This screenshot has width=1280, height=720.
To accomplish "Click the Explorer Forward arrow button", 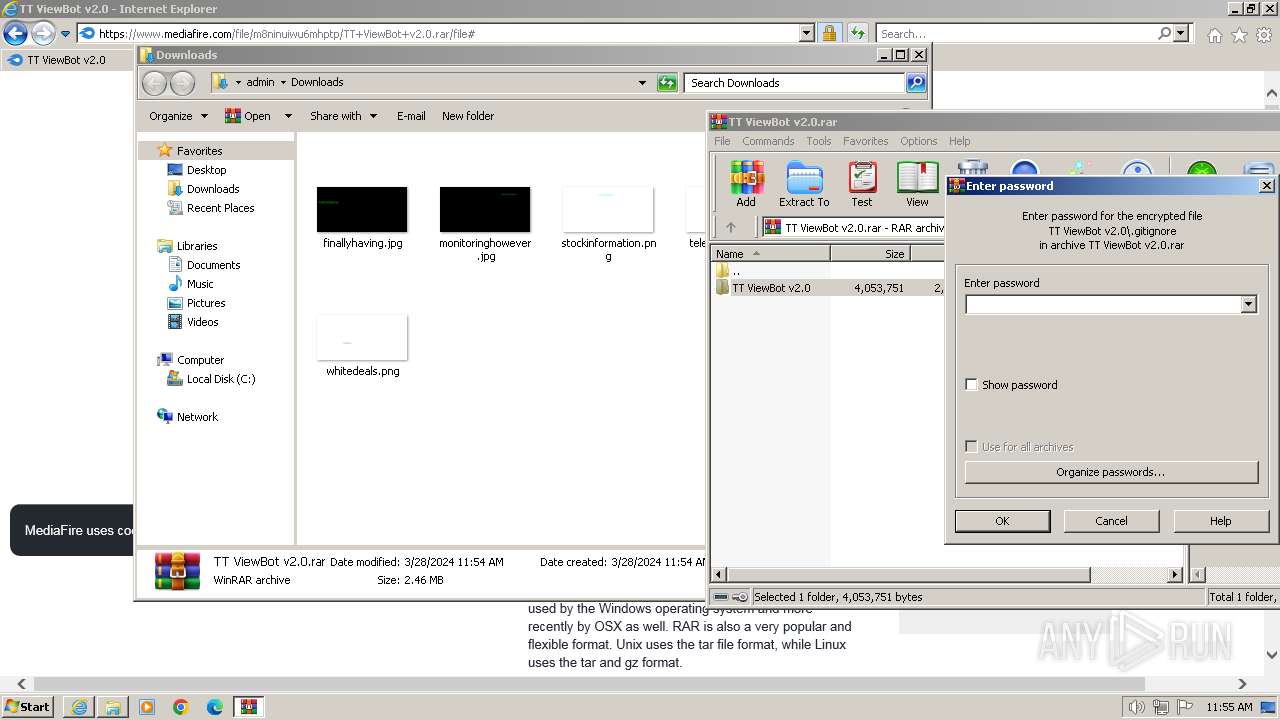I will click(x=182, y=83).
